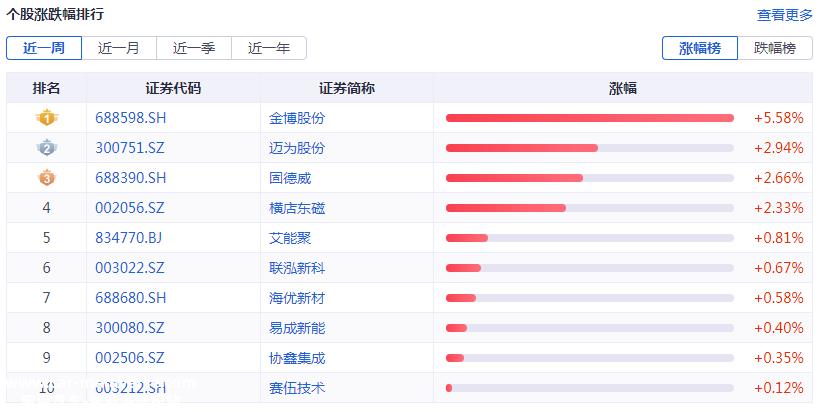Click the 涨幅 column header
823x412 pixels.
pyautogui.click(x=623, y=88)
